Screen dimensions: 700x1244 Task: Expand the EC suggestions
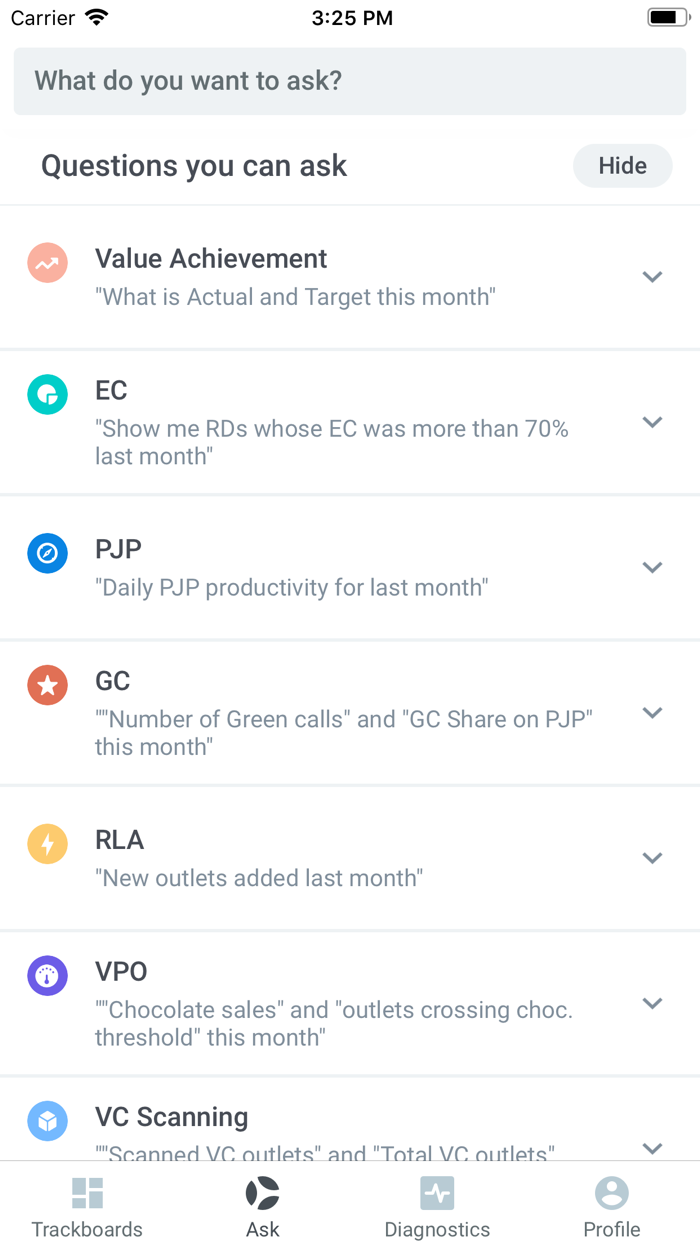click(x=652, y=421)
